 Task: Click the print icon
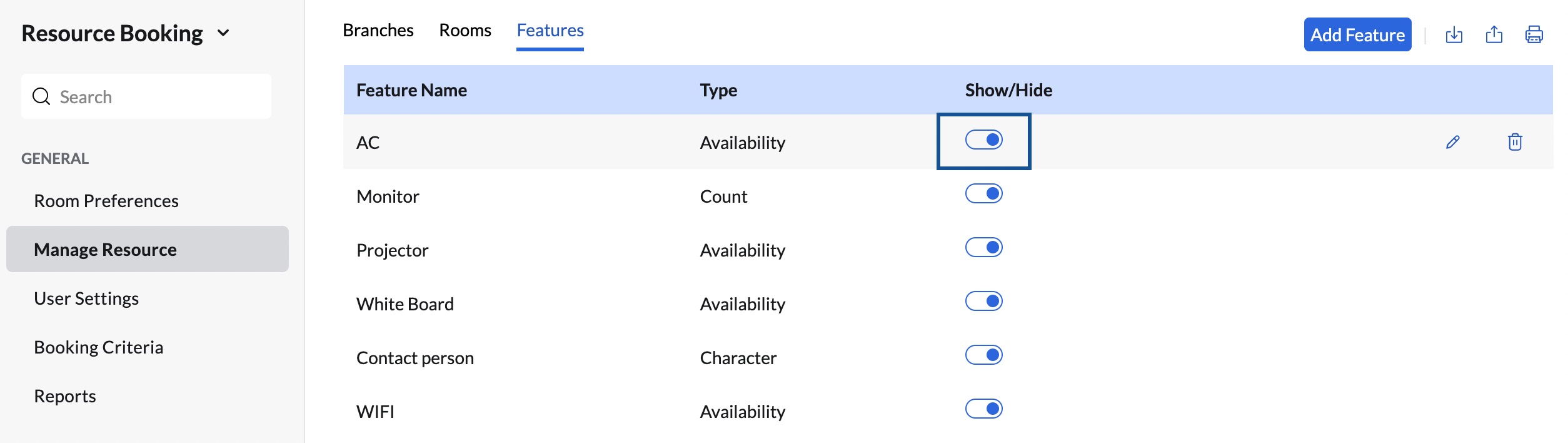[1534, 34]
